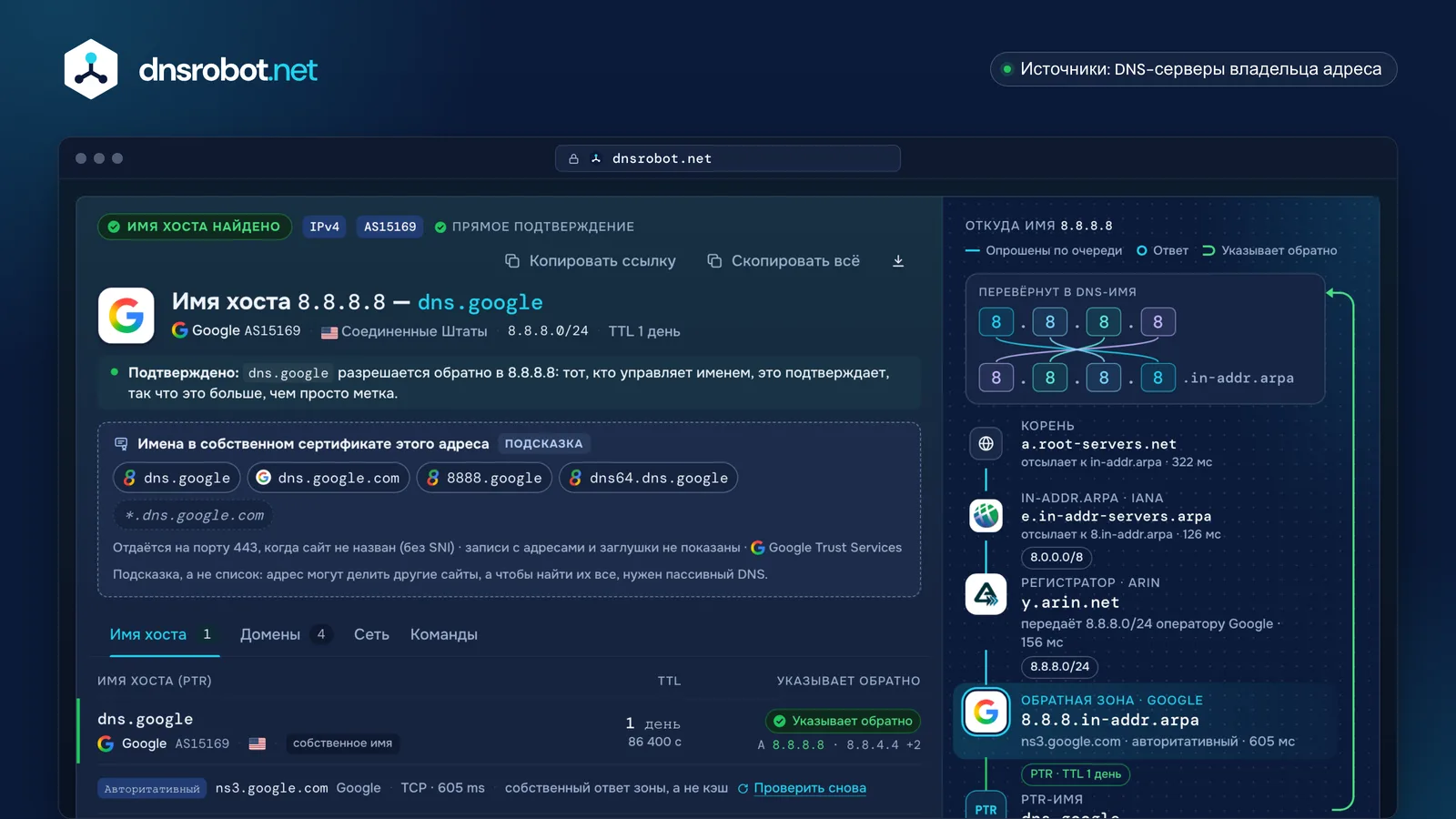Select the 8888.google certificate chip

[484, 478]
